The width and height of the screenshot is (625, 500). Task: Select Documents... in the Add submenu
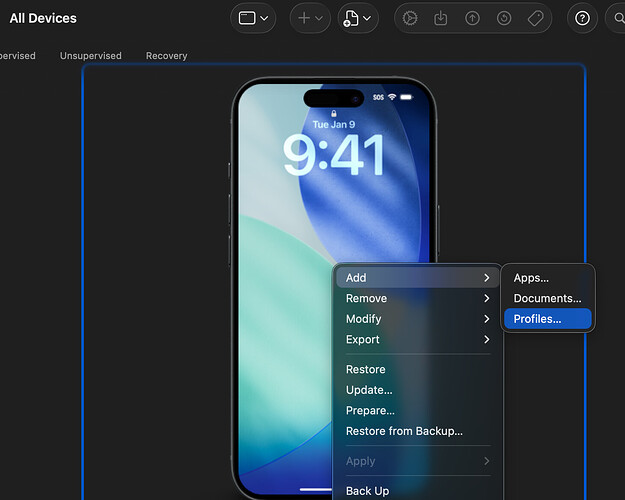click(548, 299)
